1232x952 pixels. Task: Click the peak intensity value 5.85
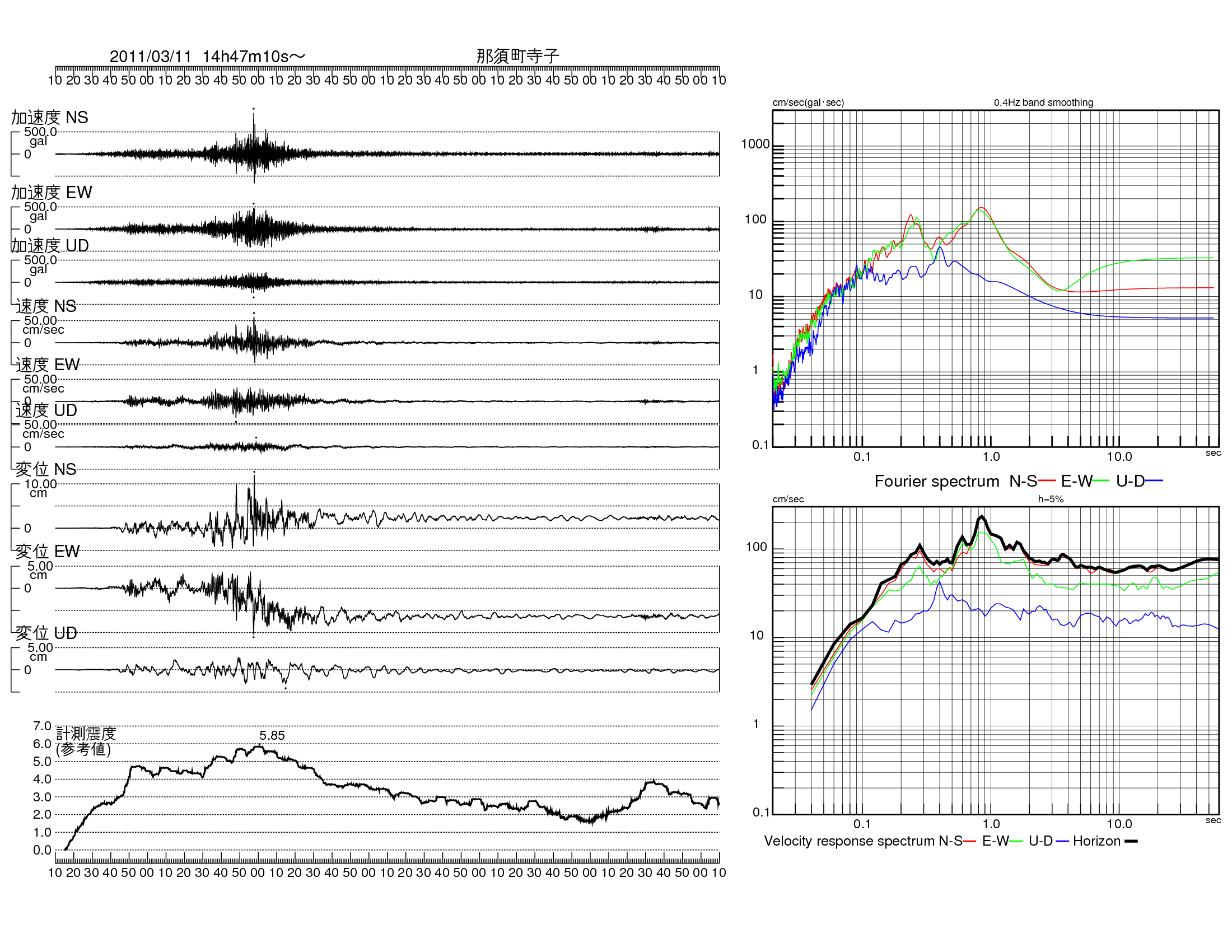(x=272, y=735)
